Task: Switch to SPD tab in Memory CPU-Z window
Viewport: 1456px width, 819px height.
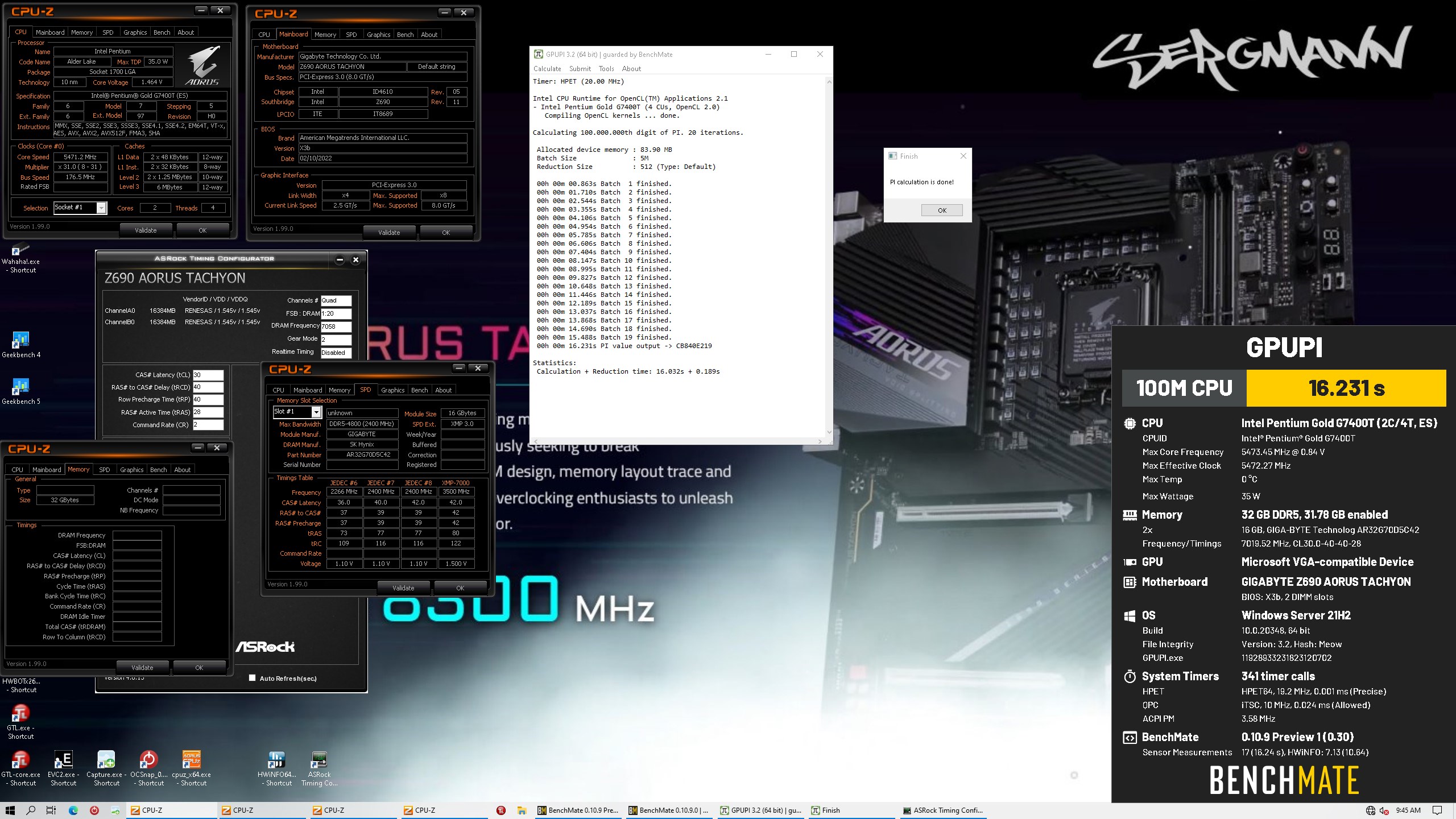Action: [104, 470]
